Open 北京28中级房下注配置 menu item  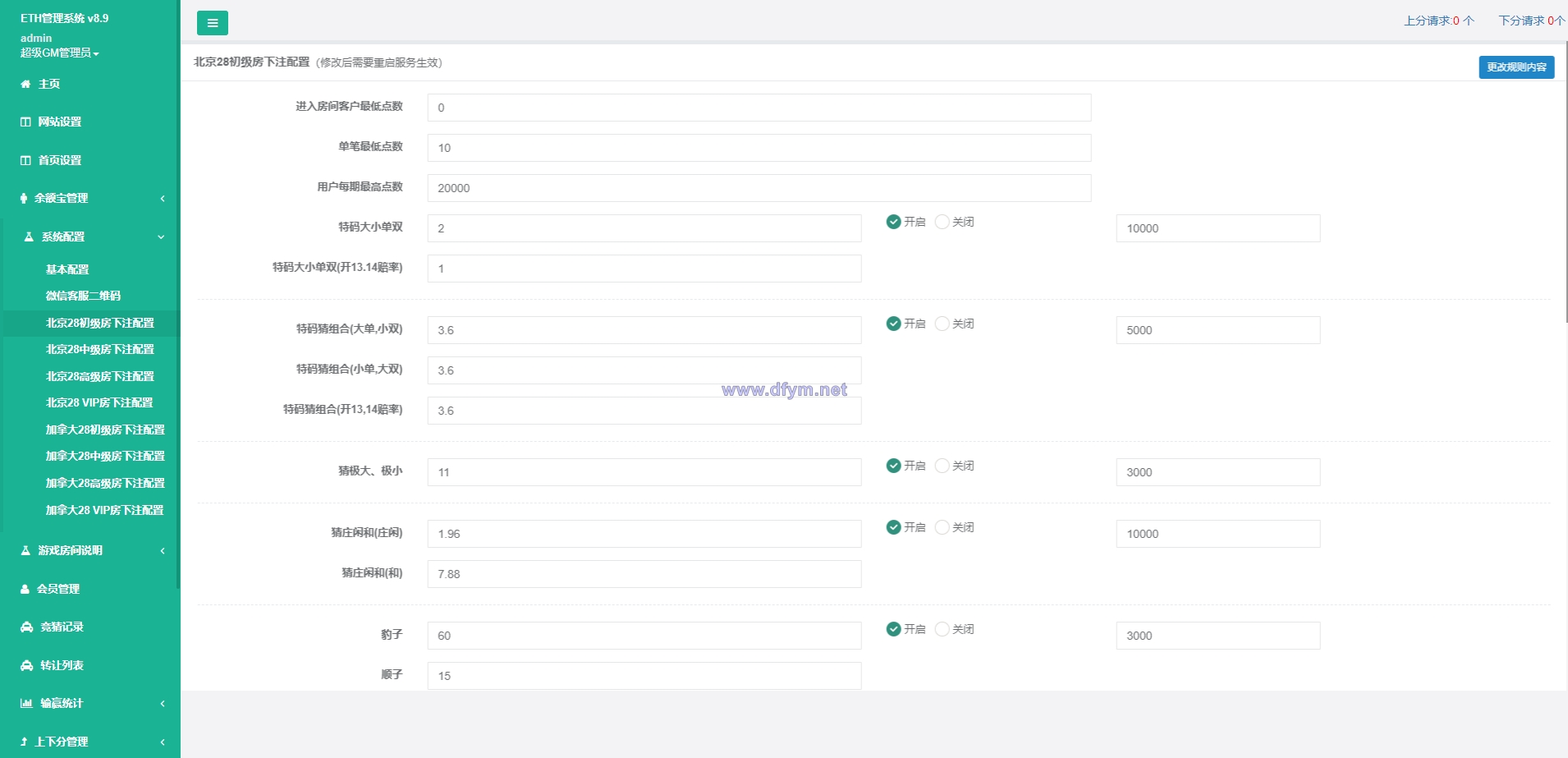(100, 349)
